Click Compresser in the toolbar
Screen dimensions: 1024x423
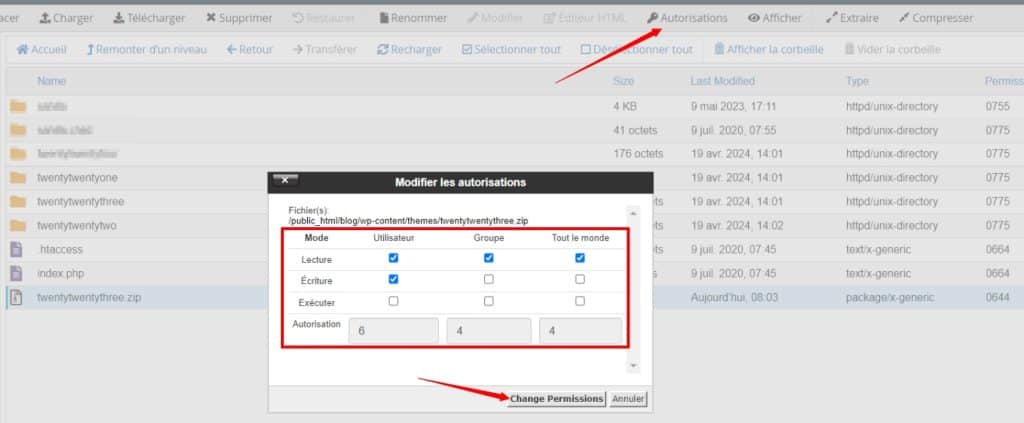click(x=936, y=18)
